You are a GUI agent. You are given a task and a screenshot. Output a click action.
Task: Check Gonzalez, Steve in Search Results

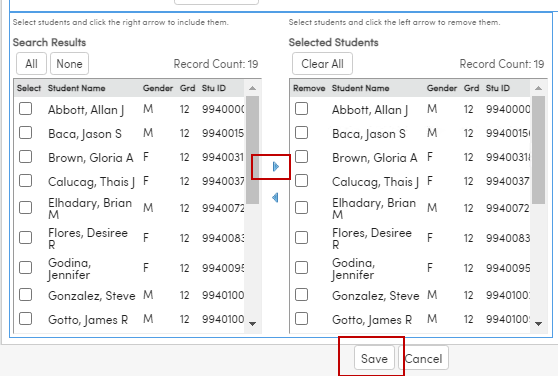[x=26, y=295]
